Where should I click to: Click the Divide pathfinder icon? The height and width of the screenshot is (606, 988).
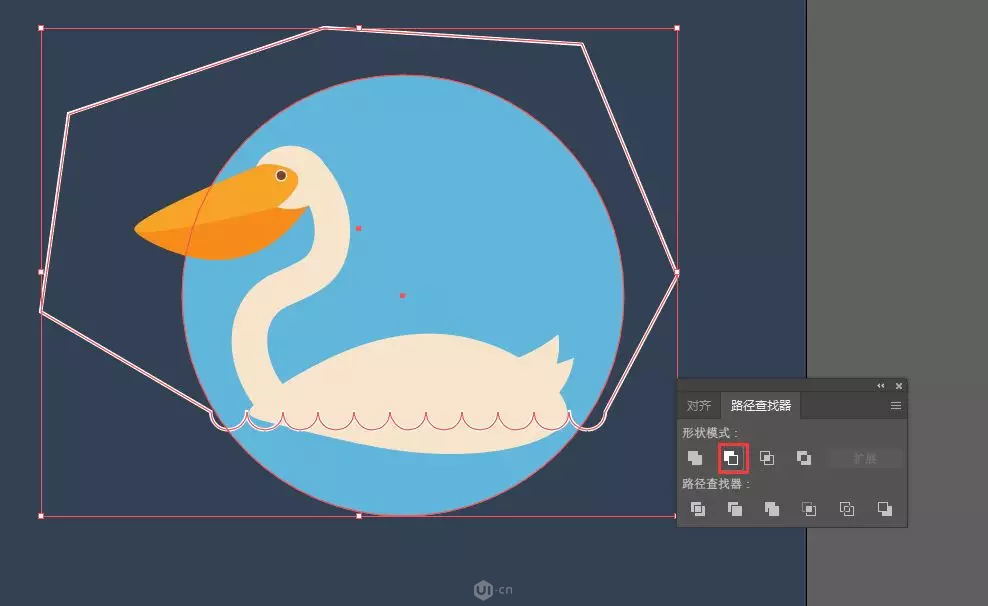click(x=698, y=509)
